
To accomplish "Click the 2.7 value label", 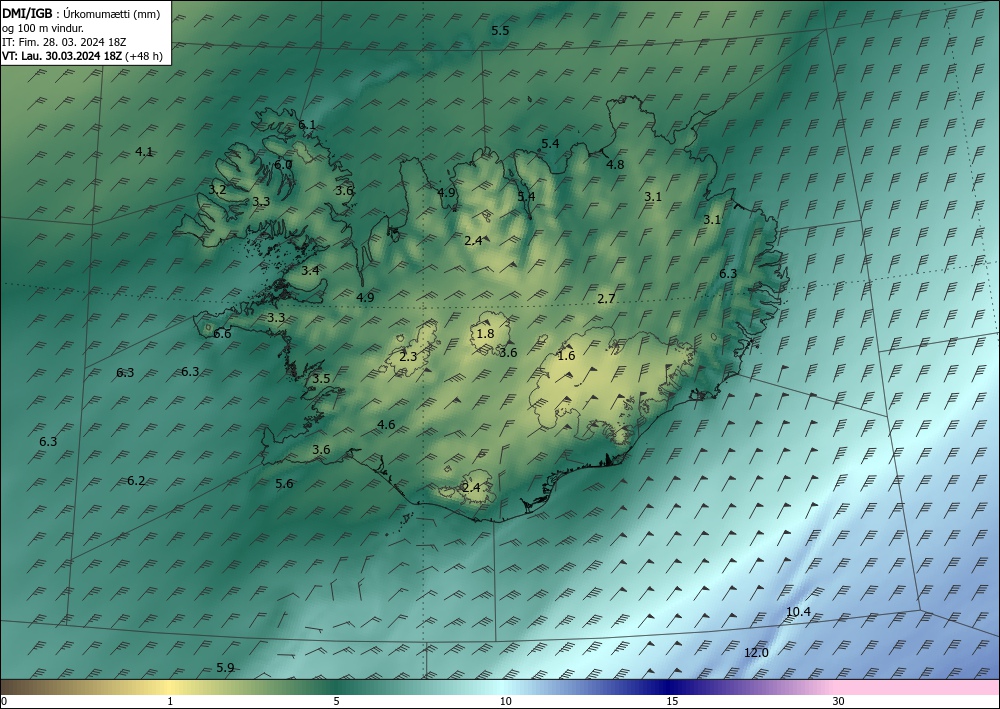I will click(x=607, y=298).
